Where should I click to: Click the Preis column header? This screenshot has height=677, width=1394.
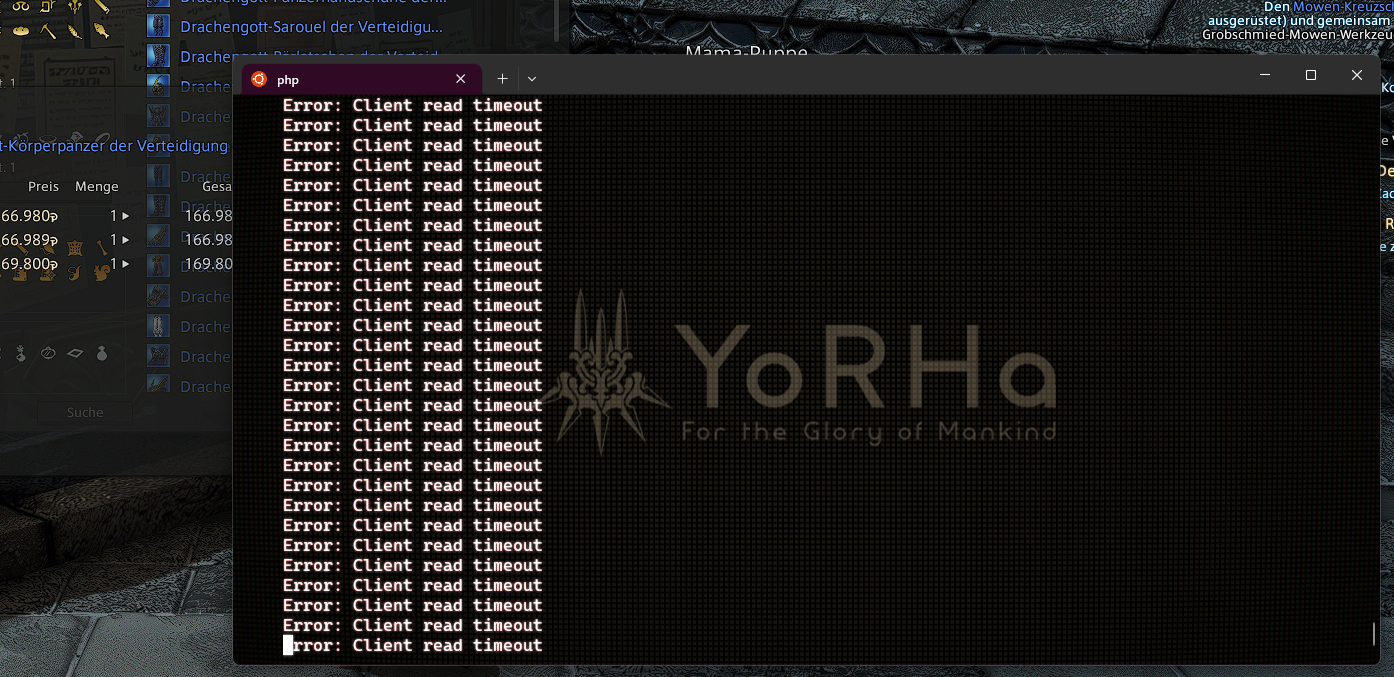43,186
